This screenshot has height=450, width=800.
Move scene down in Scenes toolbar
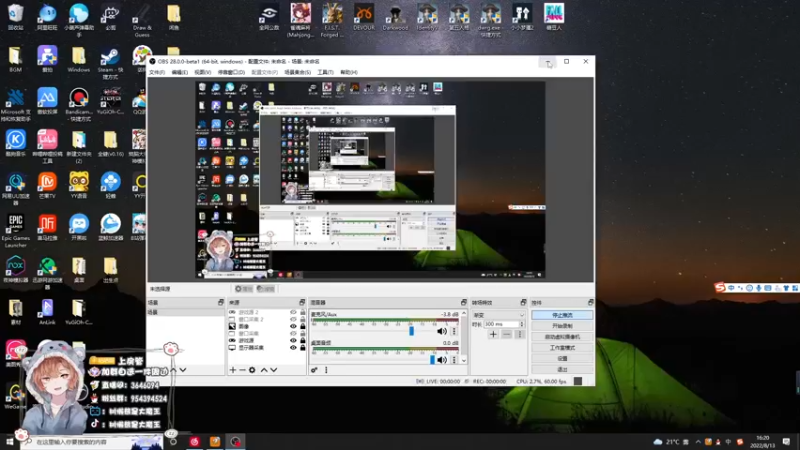coord(183,370)
